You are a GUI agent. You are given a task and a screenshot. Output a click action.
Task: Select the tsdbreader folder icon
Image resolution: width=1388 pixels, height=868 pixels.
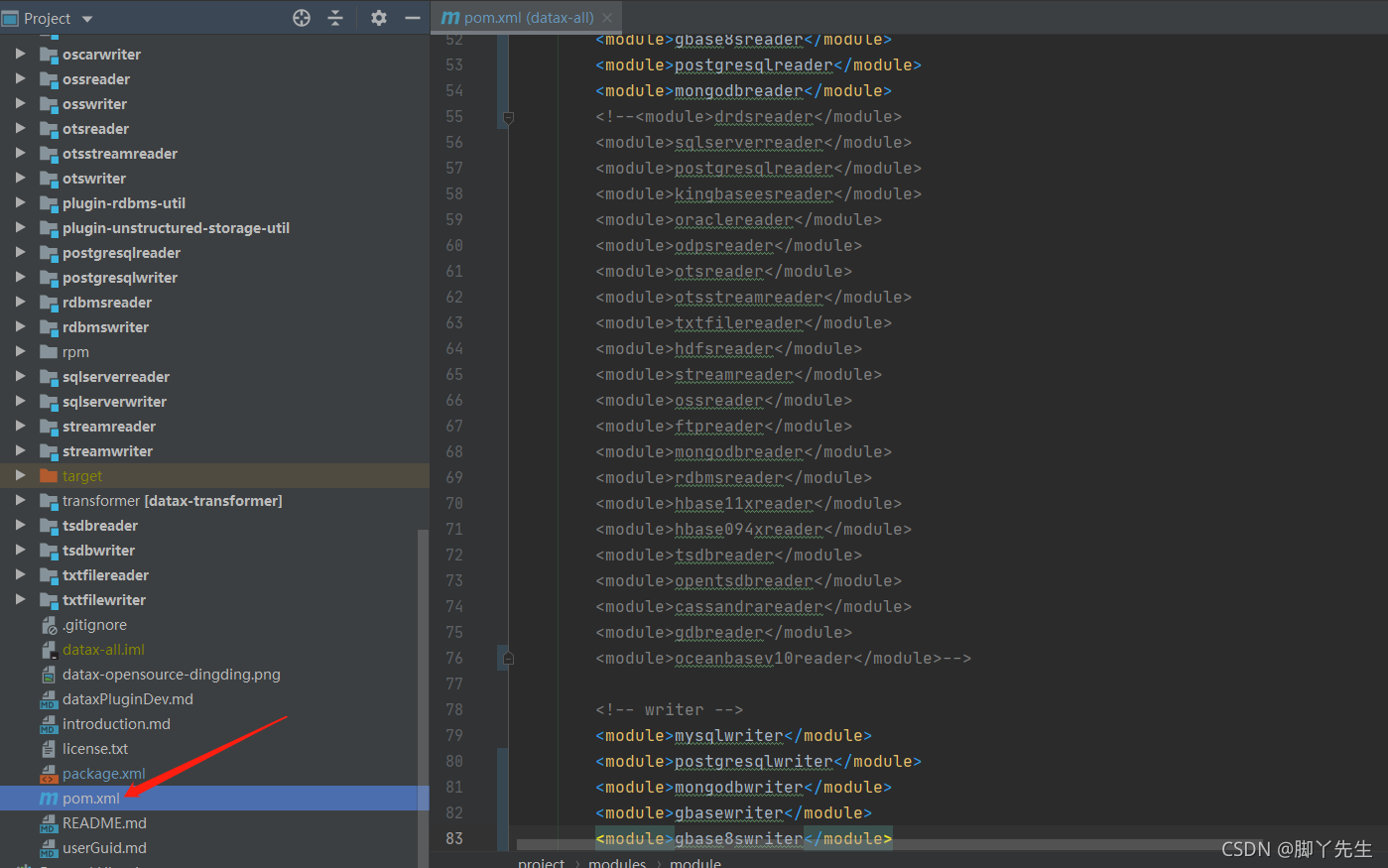[x=49, y=526]
